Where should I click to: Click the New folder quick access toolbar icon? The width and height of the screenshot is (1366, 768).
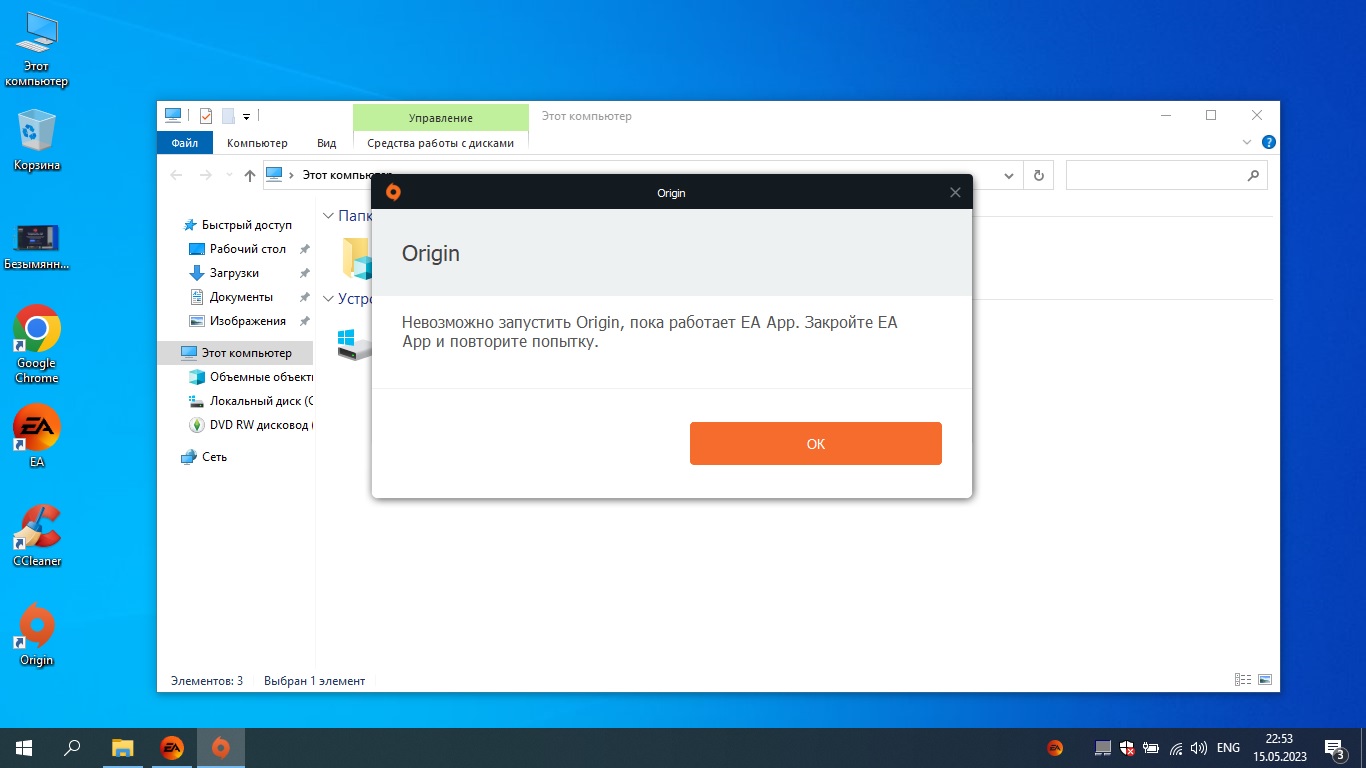pos(228,116)
